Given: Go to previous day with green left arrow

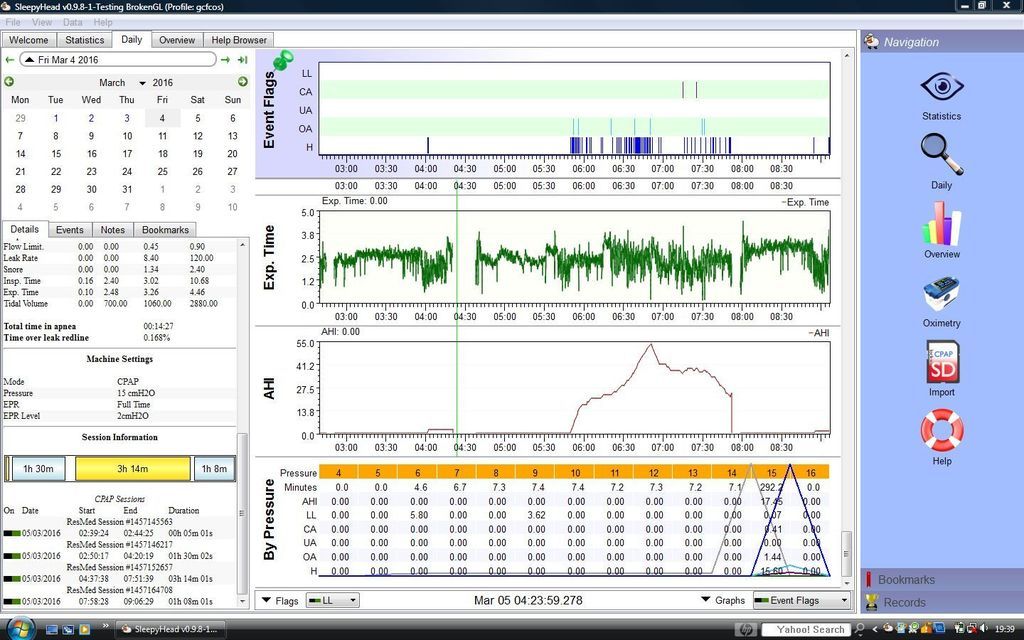Looking at the screenshot, I should pyautogui.click(x=9, y=60).
